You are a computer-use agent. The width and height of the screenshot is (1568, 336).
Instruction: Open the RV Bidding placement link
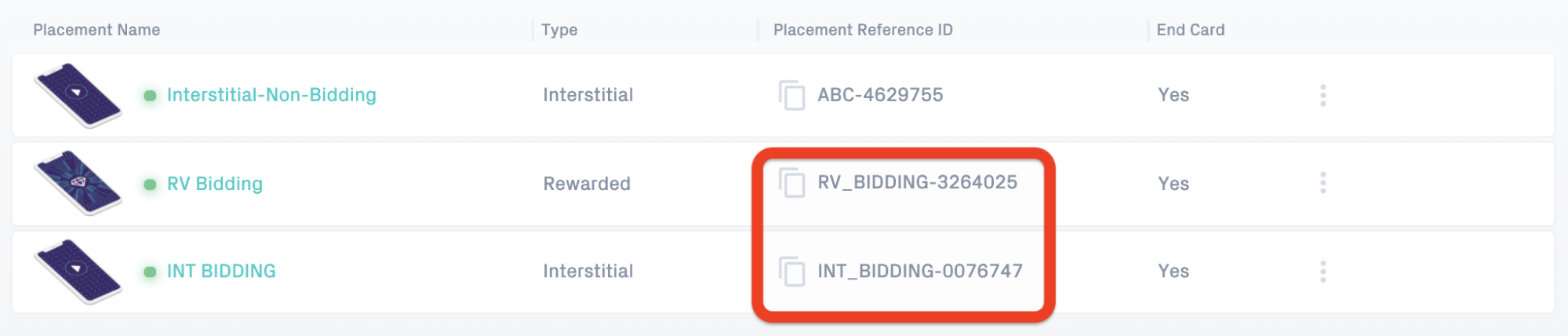(215, 184)
